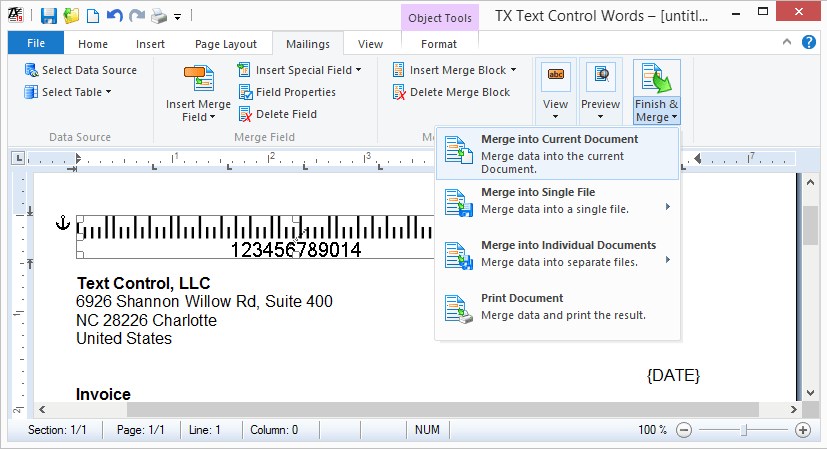Screen dimensions: 827x449
Task: Click the New document icon in the quick access toolbar
Action: (93, 16)
